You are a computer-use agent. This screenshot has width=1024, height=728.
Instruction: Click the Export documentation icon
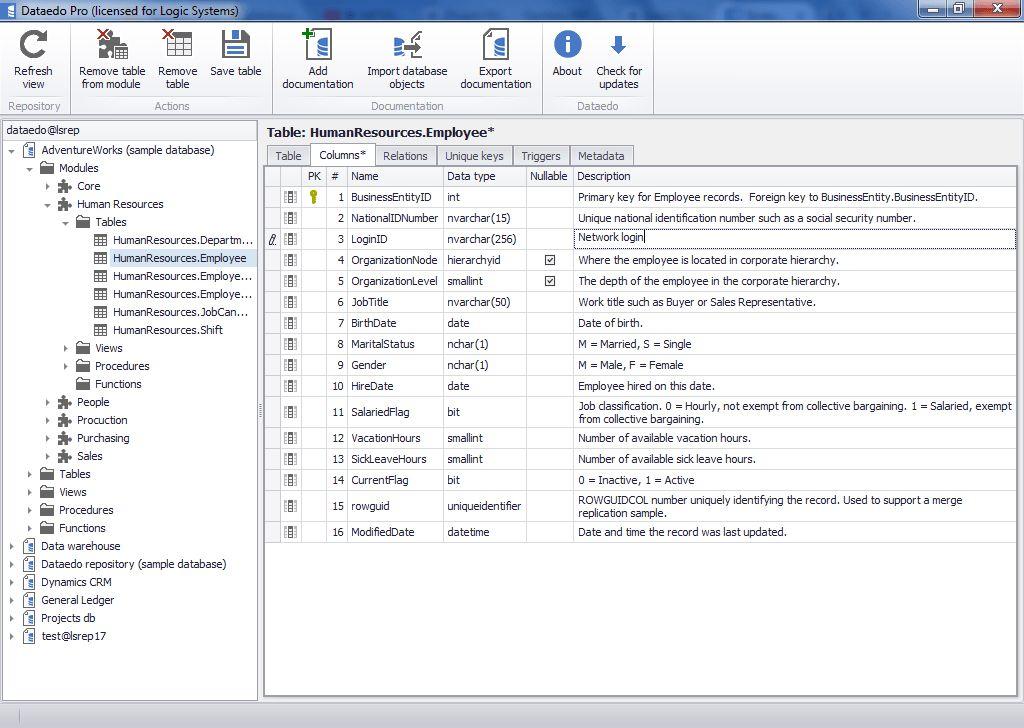(496, 44)
